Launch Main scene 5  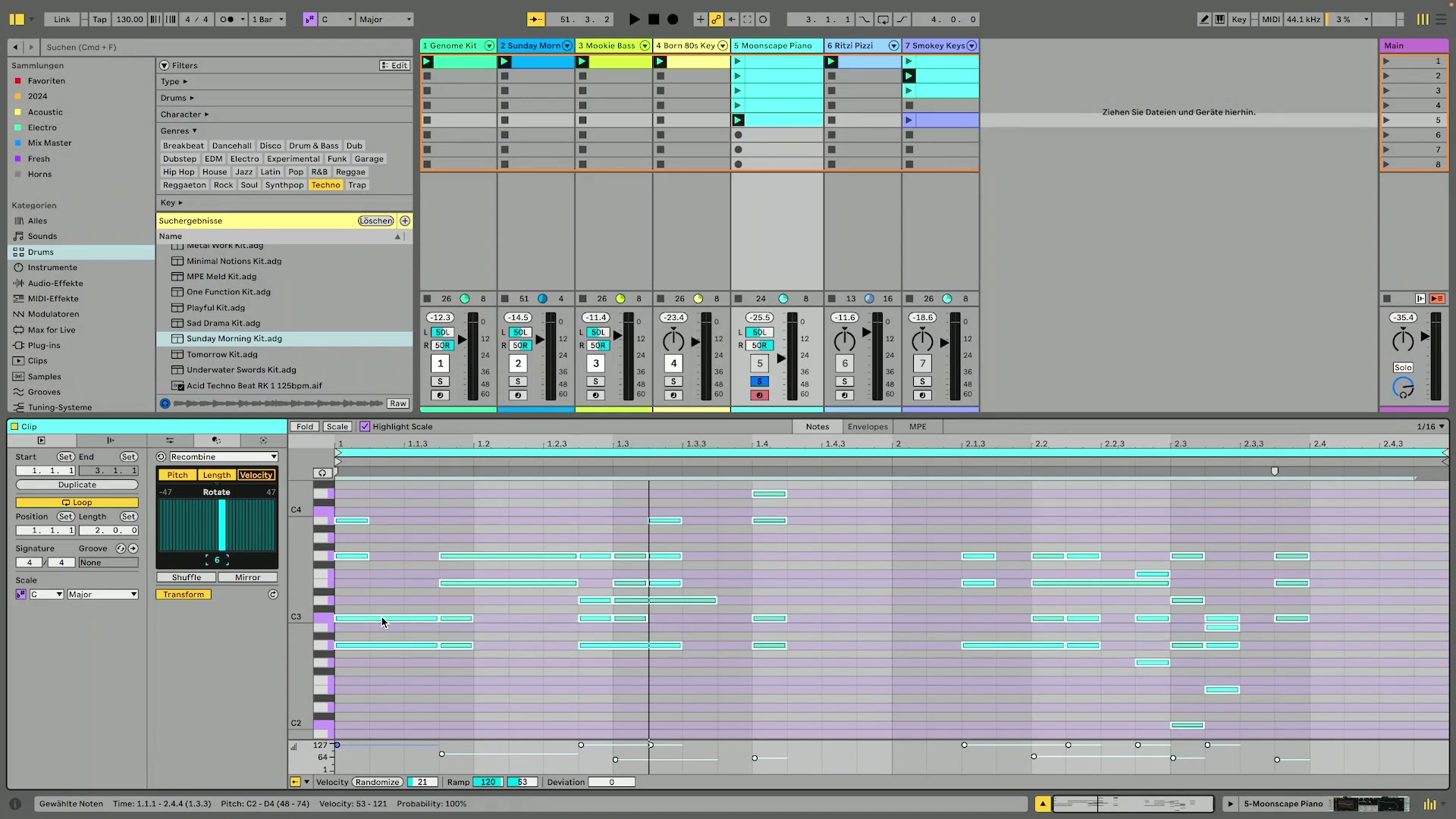click(x=1386, y=120)
